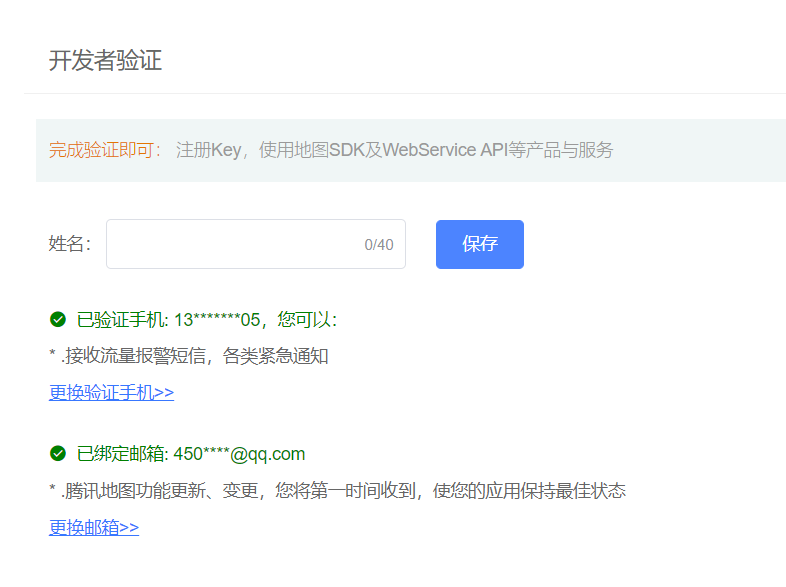The width and height of the screenshot is (786, 587).
Task: Select the 开发者验证 page heading
Action: click(105, 61)
